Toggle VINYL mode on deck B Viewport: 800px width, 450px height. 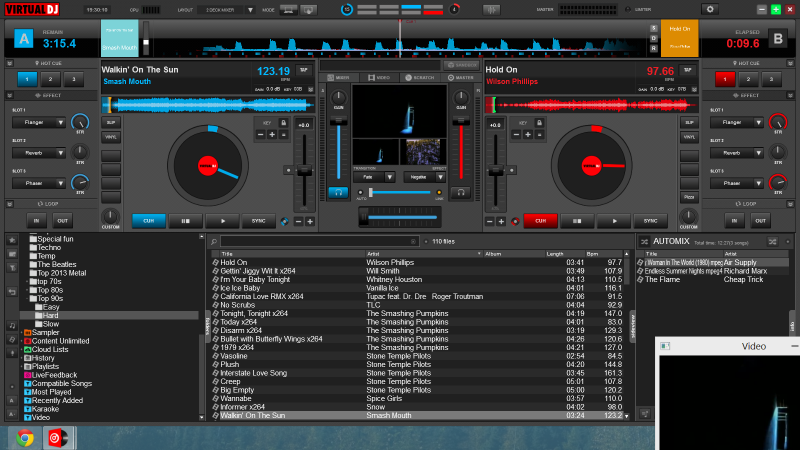tap(689, 136)
